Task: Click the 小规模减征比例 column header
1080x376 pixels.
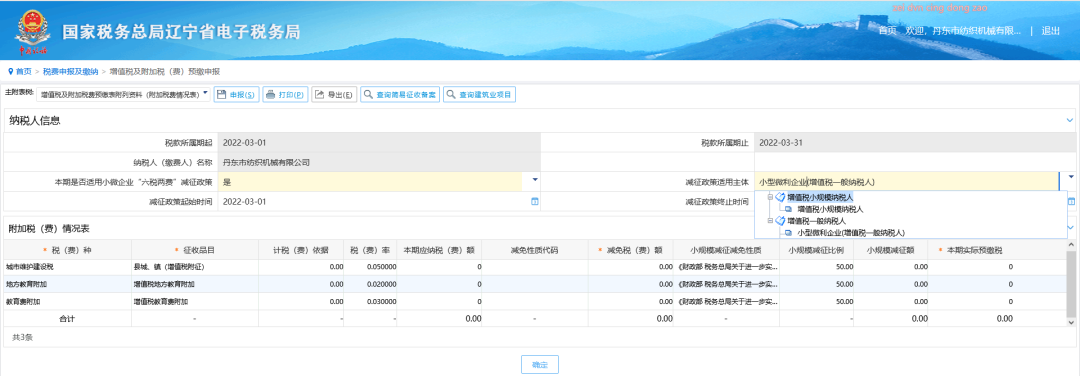Action: coord(816,250)
